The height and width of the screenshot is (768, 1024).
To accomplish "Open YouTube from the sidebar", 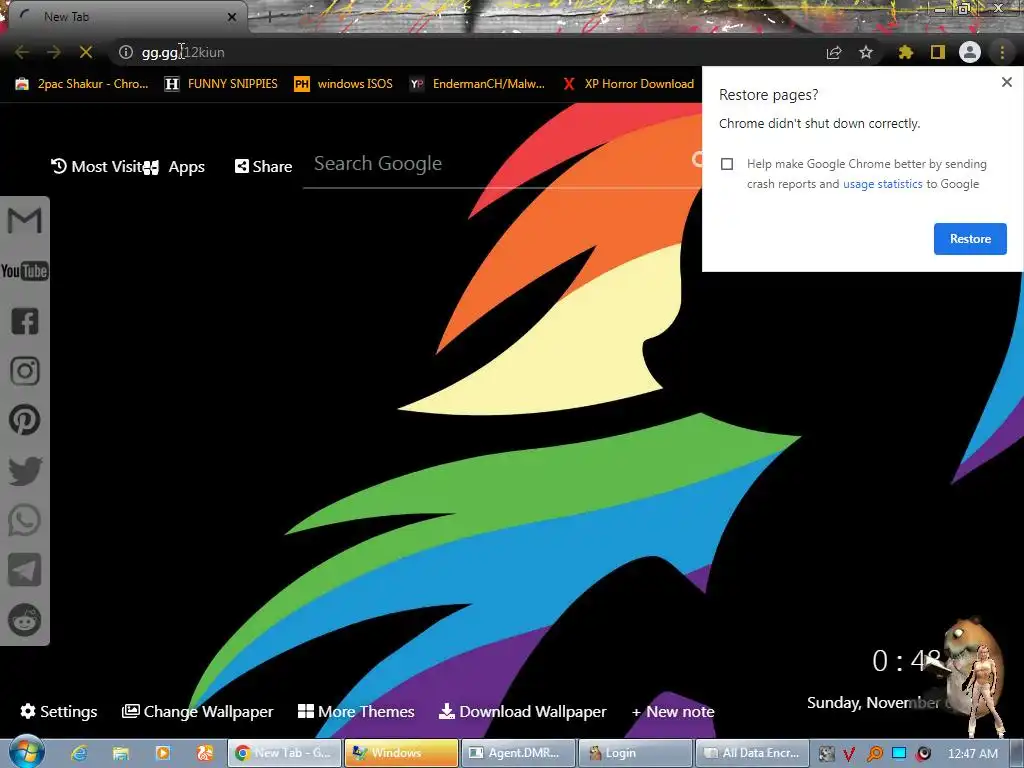I will [x=25, y=270].
